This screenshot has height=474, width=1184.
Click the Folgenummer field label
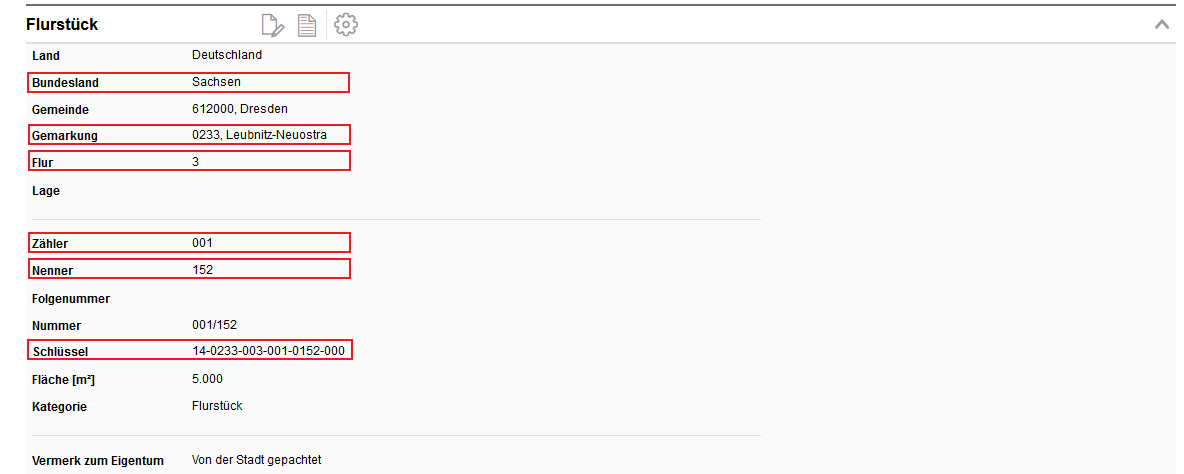[x=71, y=298]
